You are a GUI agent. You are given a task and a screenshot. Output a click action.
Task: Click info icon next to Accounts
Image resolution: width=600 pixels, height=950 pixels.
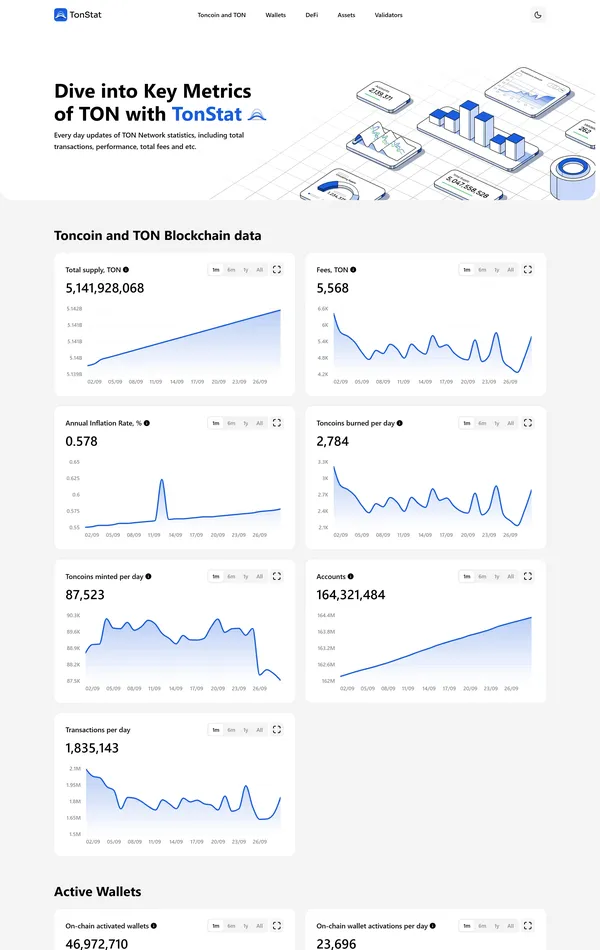coord(352,577)
